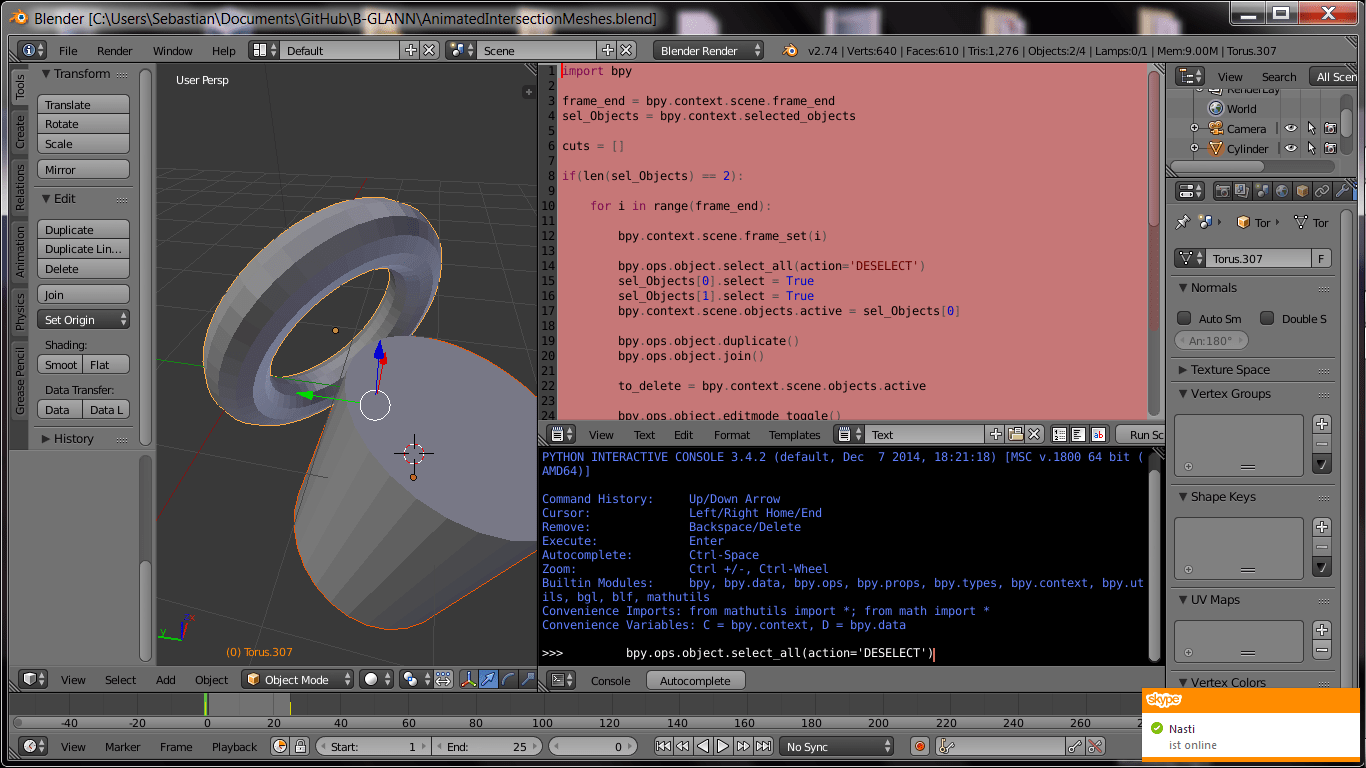Hide the Cylinder object in the Outliner
Viewport: 1366px width, 768px height.
pyautogui.click(x=1291, y=148)
